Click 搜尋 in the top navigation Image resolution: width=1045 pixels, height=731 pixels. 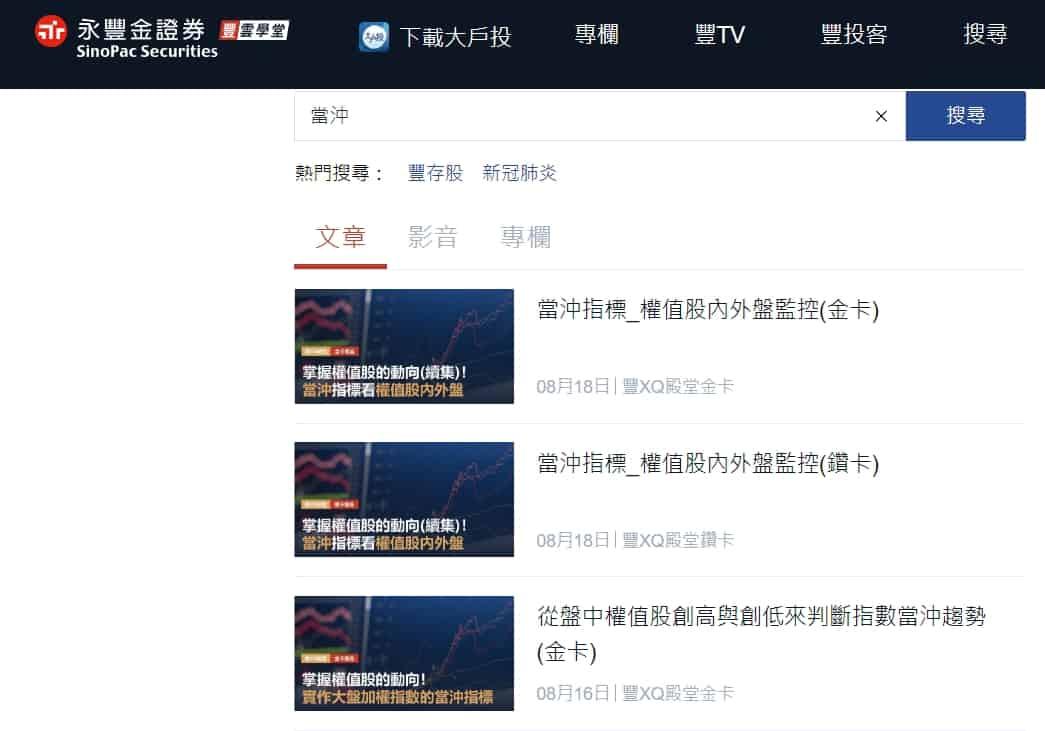point(985,33)
